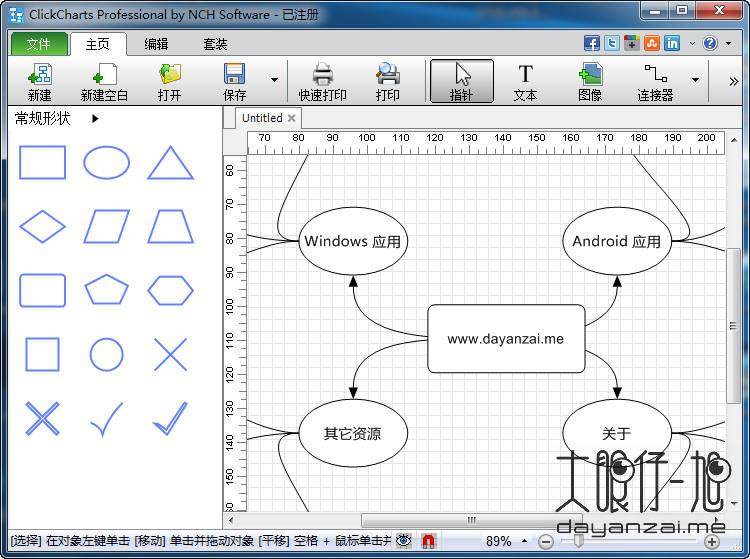This screenshot has width=750, height=559.
Task: Expand the 常规形状 shape category arrow
Action: pyautogui.click(x=95, y=119)
